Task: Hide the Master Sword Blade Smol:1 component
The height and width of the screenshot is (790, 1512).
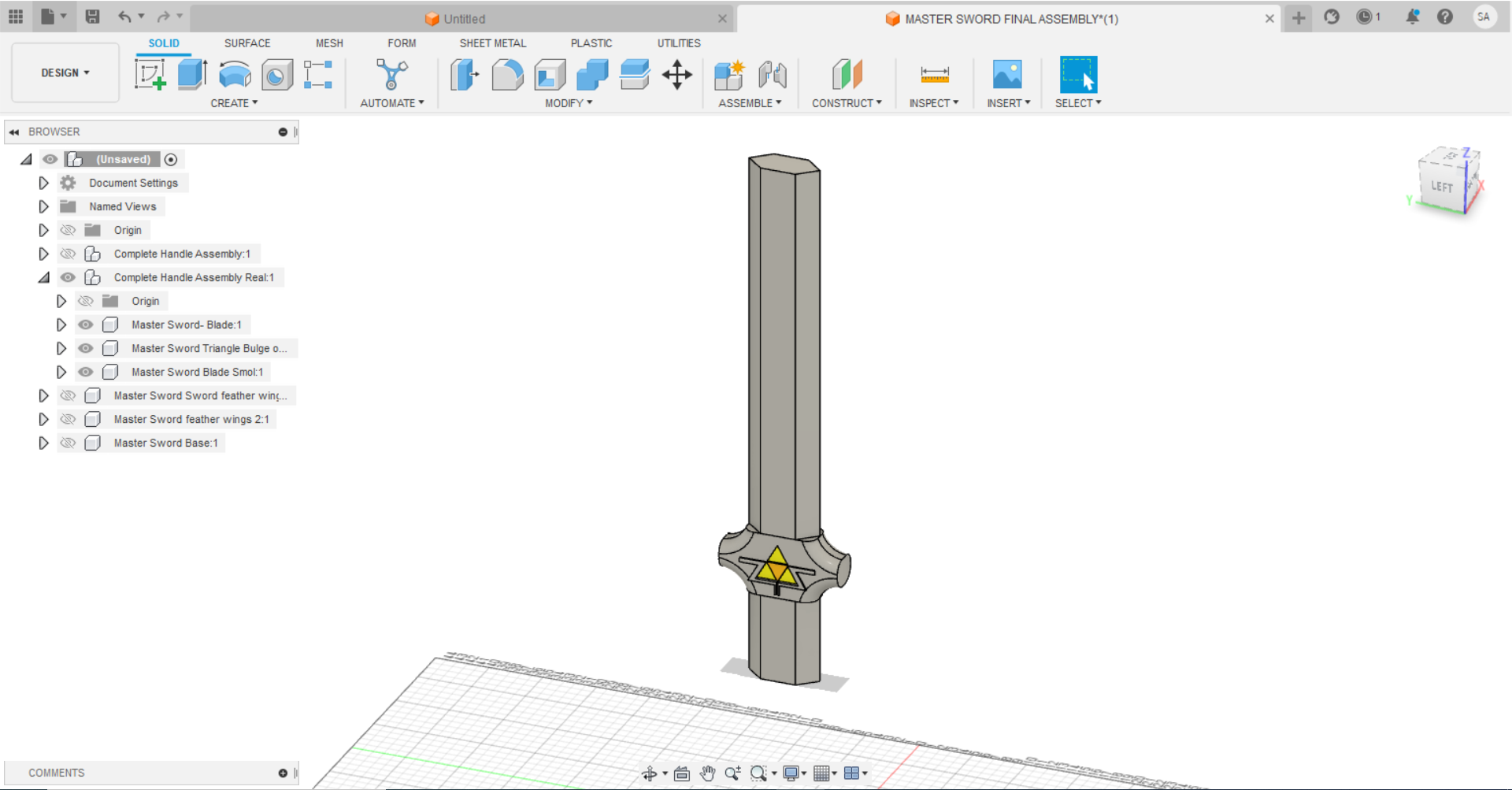Action: click(x=86, y=372)
